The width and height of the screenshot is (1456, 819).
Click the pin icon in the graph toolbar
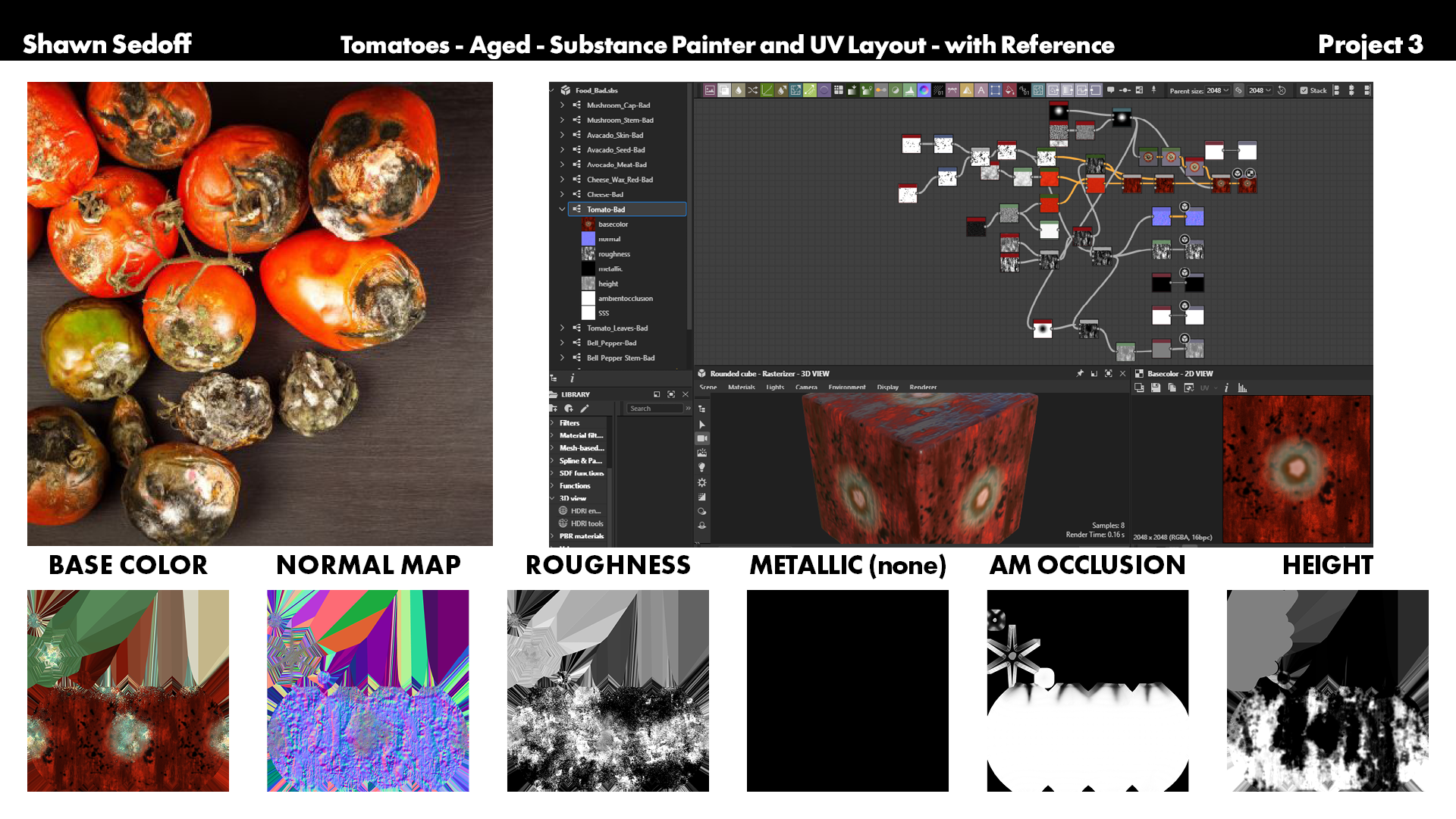coord(1153,89)
